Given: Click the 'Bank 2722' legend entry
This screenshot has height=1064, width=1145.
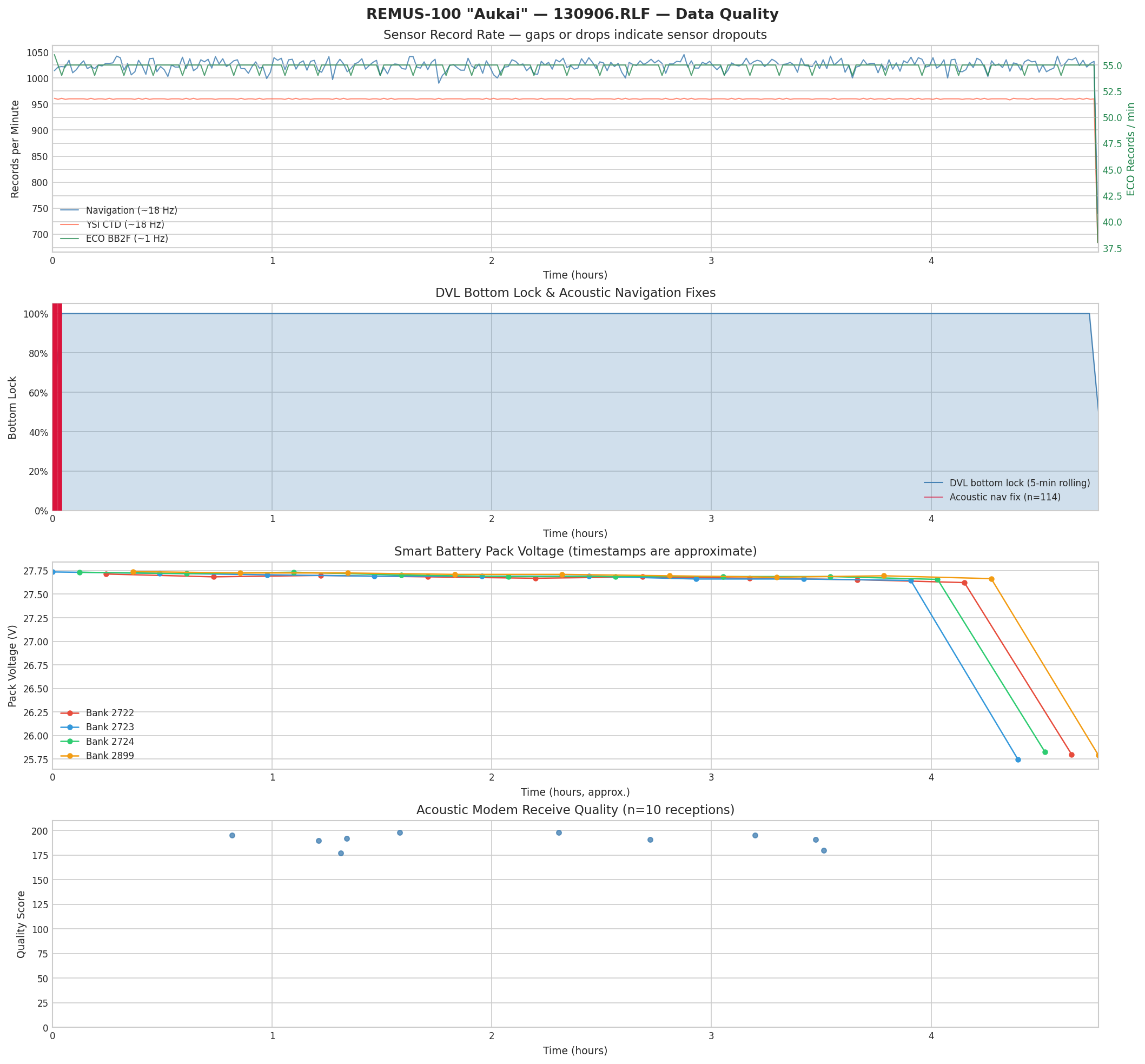Looking at the screenshot, I should [97, 713].
